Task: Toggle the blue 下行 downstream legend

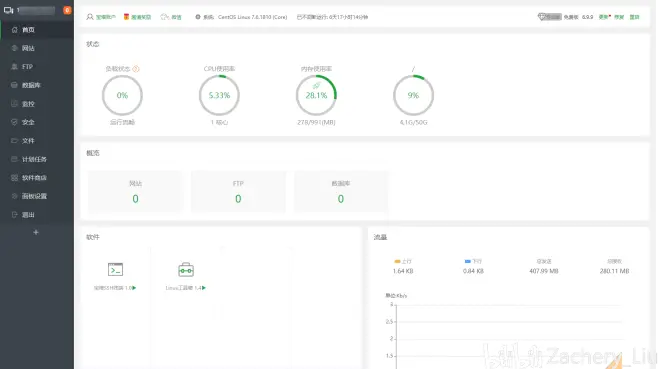Action: (473, 261)
